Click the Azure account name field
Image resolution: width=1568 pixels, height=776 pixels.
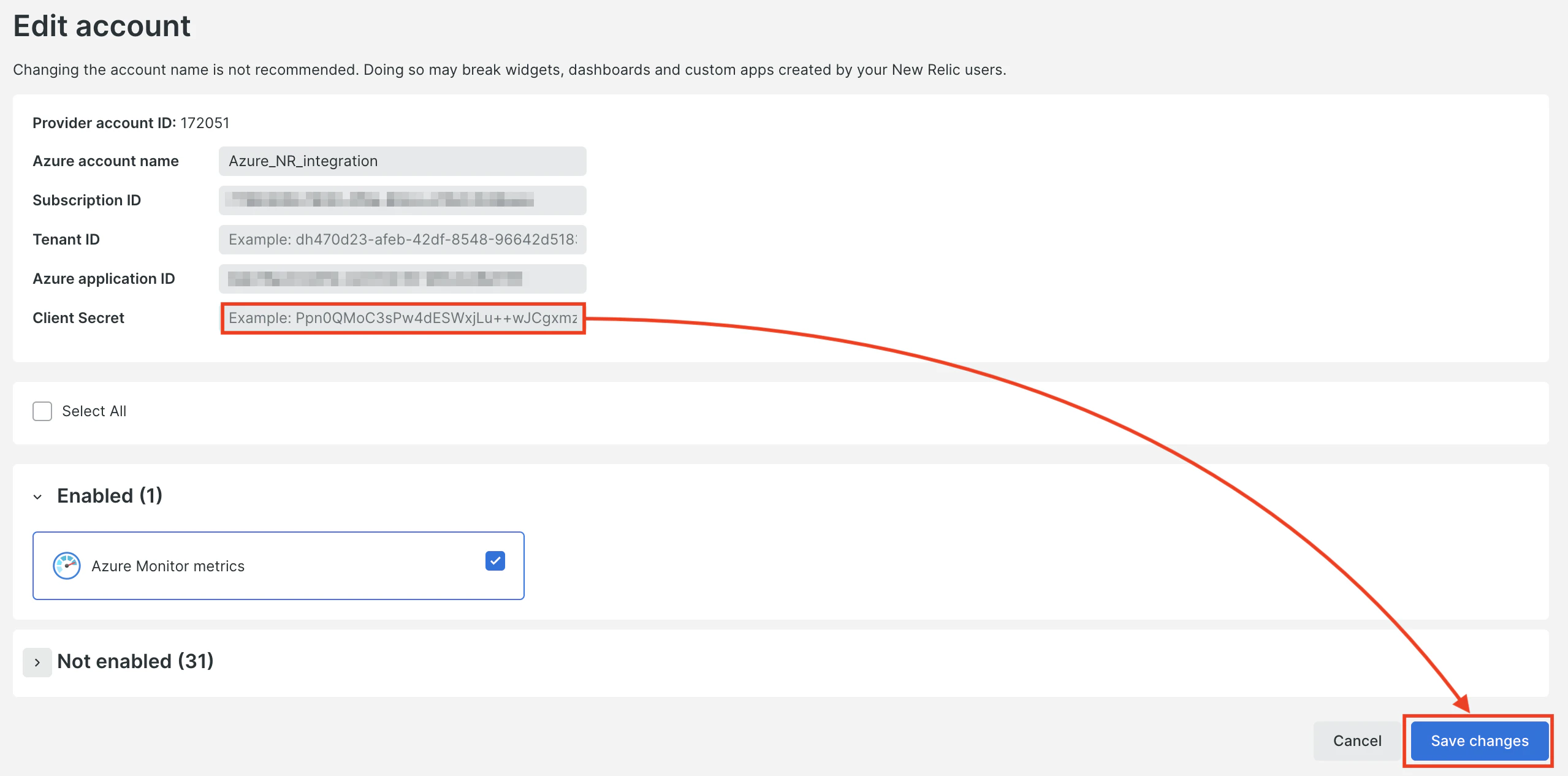403,161
